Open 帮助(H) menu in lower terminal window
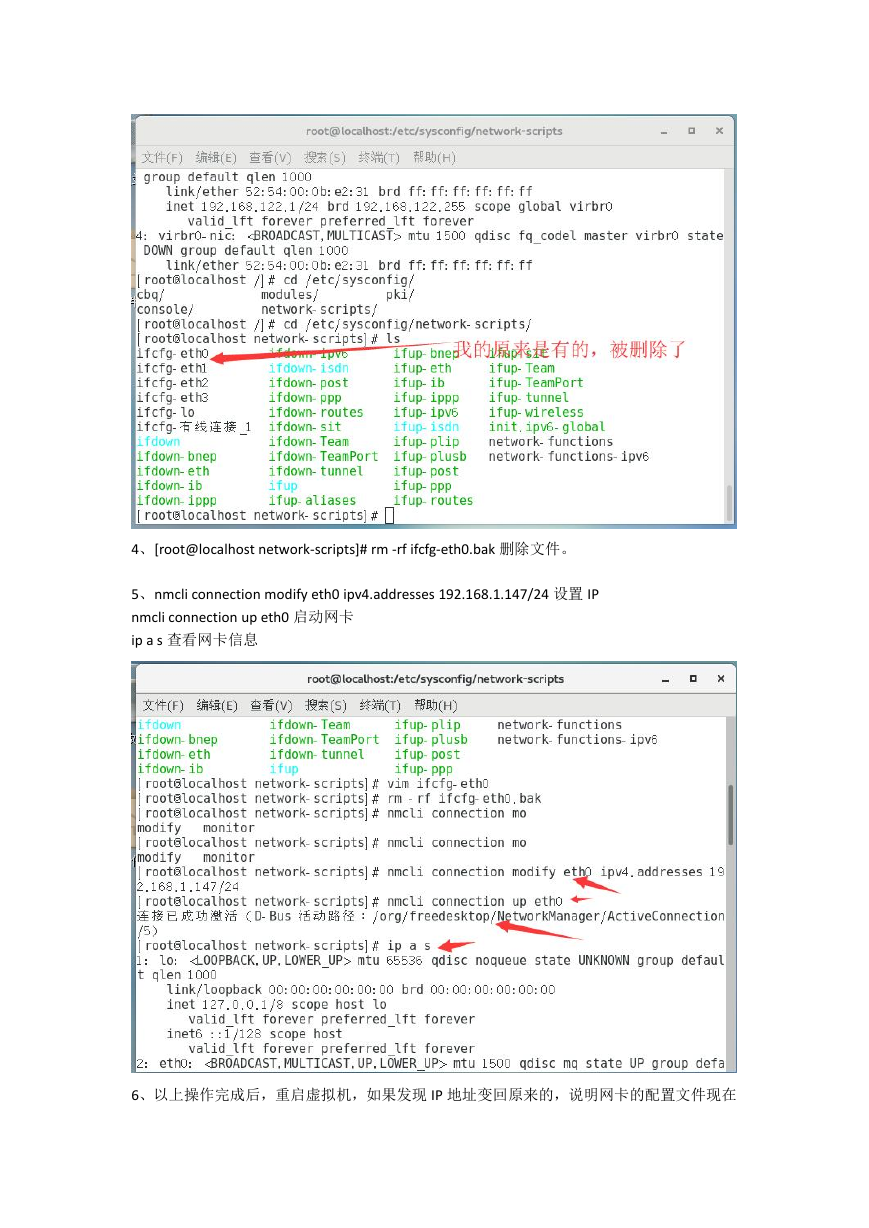This screenshot has height=1228, width=869. [x=435, y=705]
